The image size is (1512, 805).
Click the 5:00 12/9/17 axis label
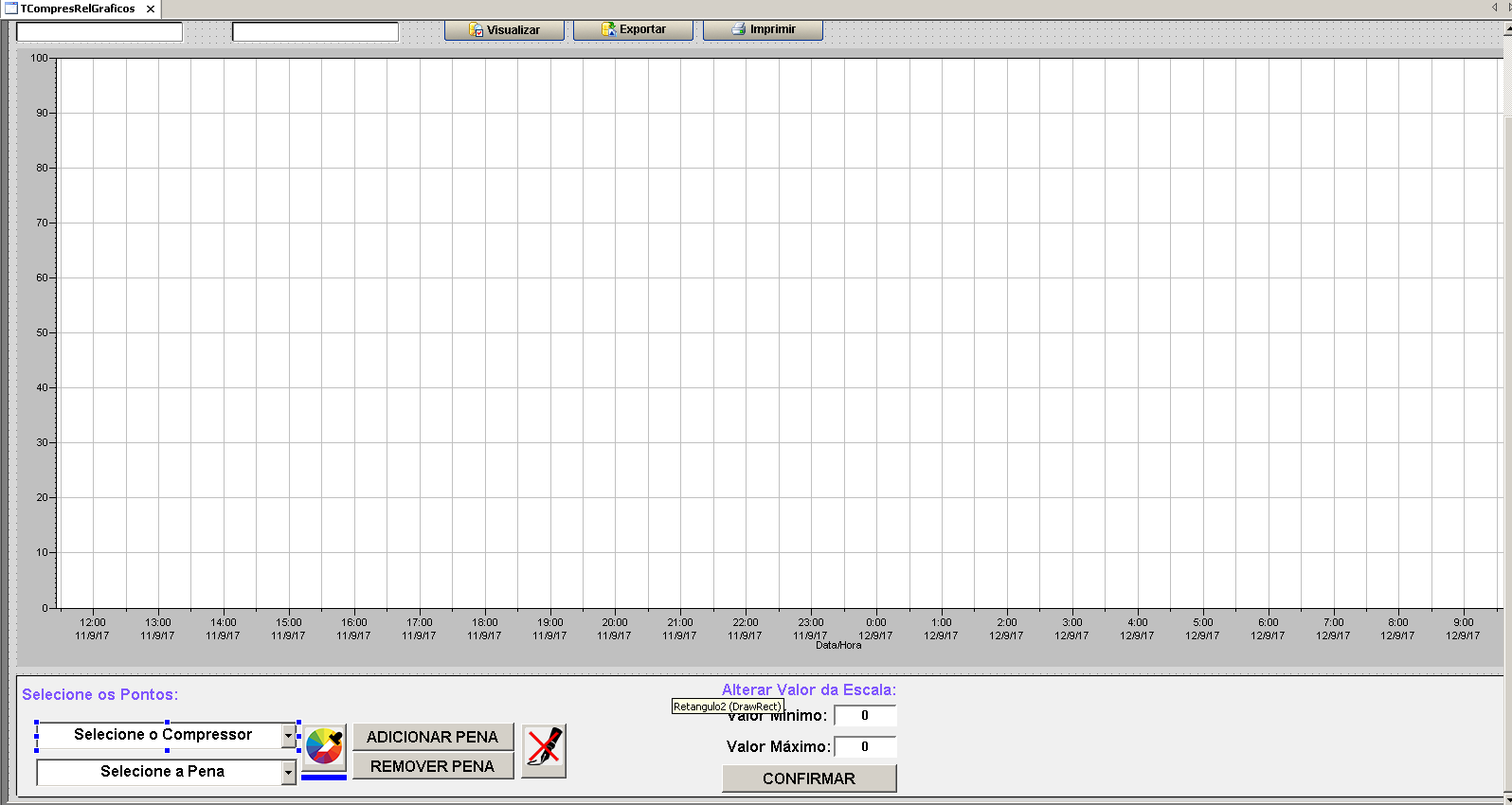point(1203,629)
